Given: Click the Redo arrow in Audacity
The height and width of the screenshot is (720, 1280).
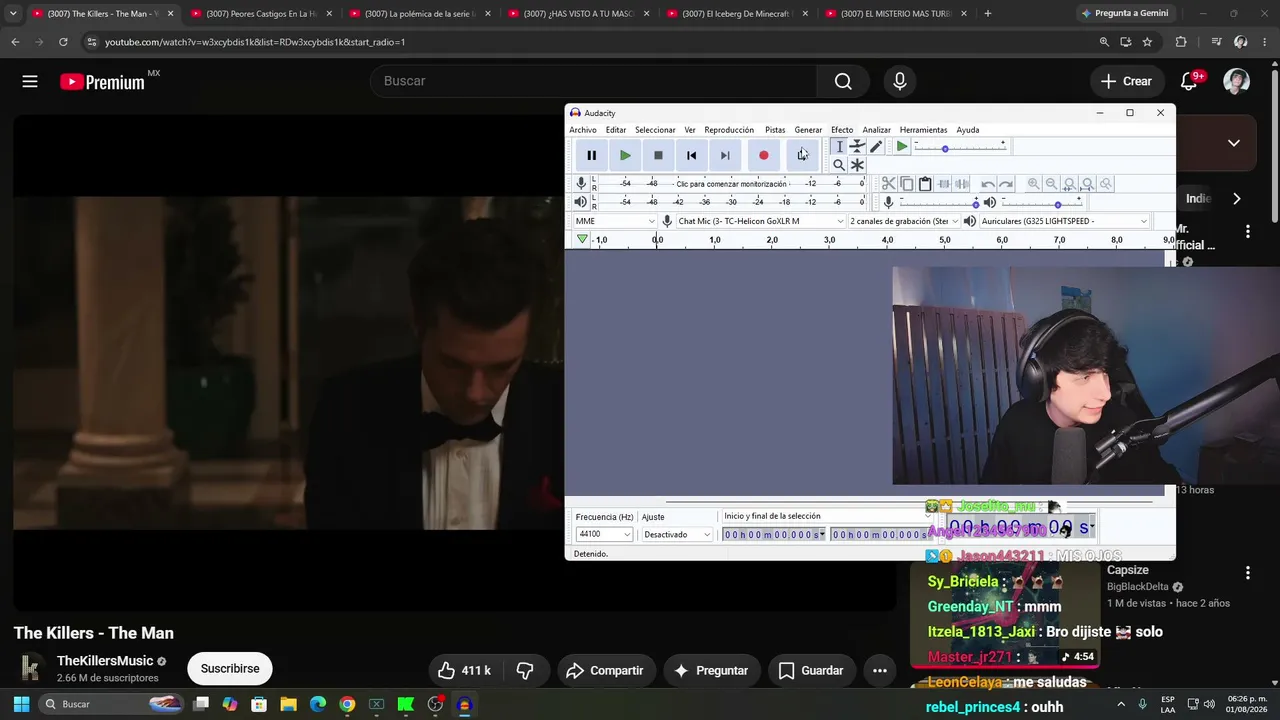Looking at the screenshot, I should pyautogui.click(x=1006, y=184).
